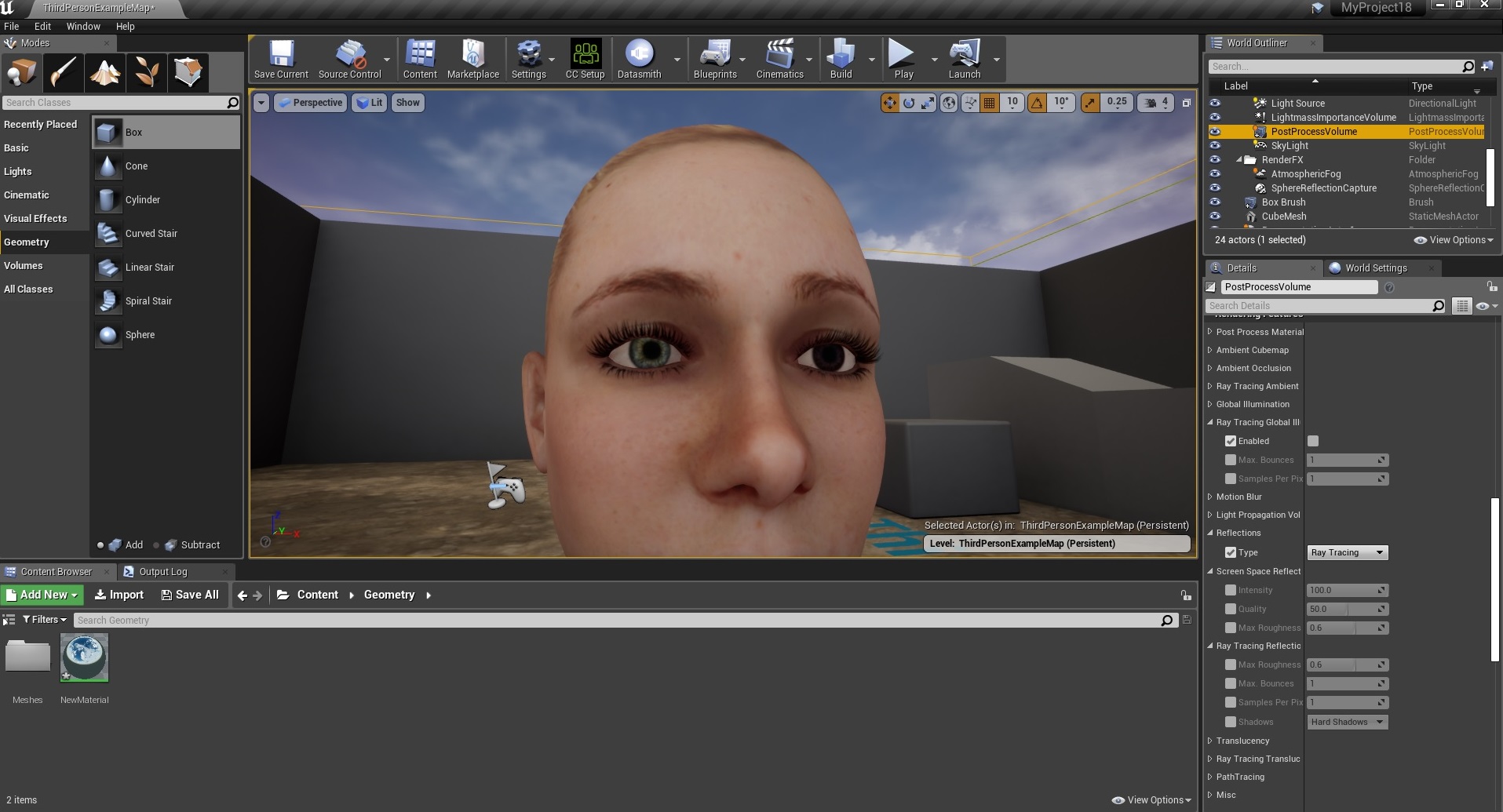Collapse the Reflections section
The height and width of the screenshot is (812, 1503).
(1209, 533)
